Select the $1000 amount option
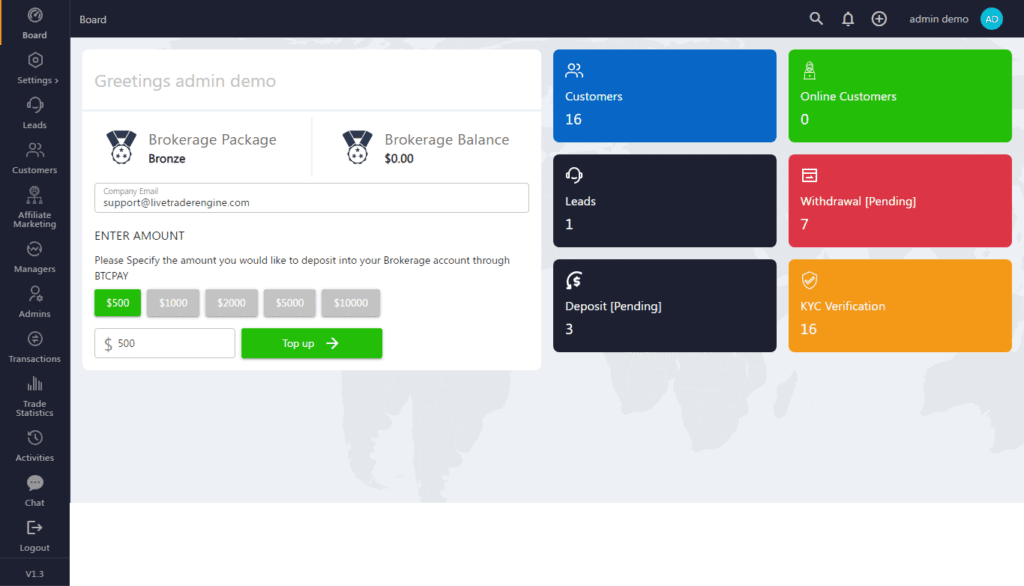Viewport: 1024px width, 586px height. [173, 303]
